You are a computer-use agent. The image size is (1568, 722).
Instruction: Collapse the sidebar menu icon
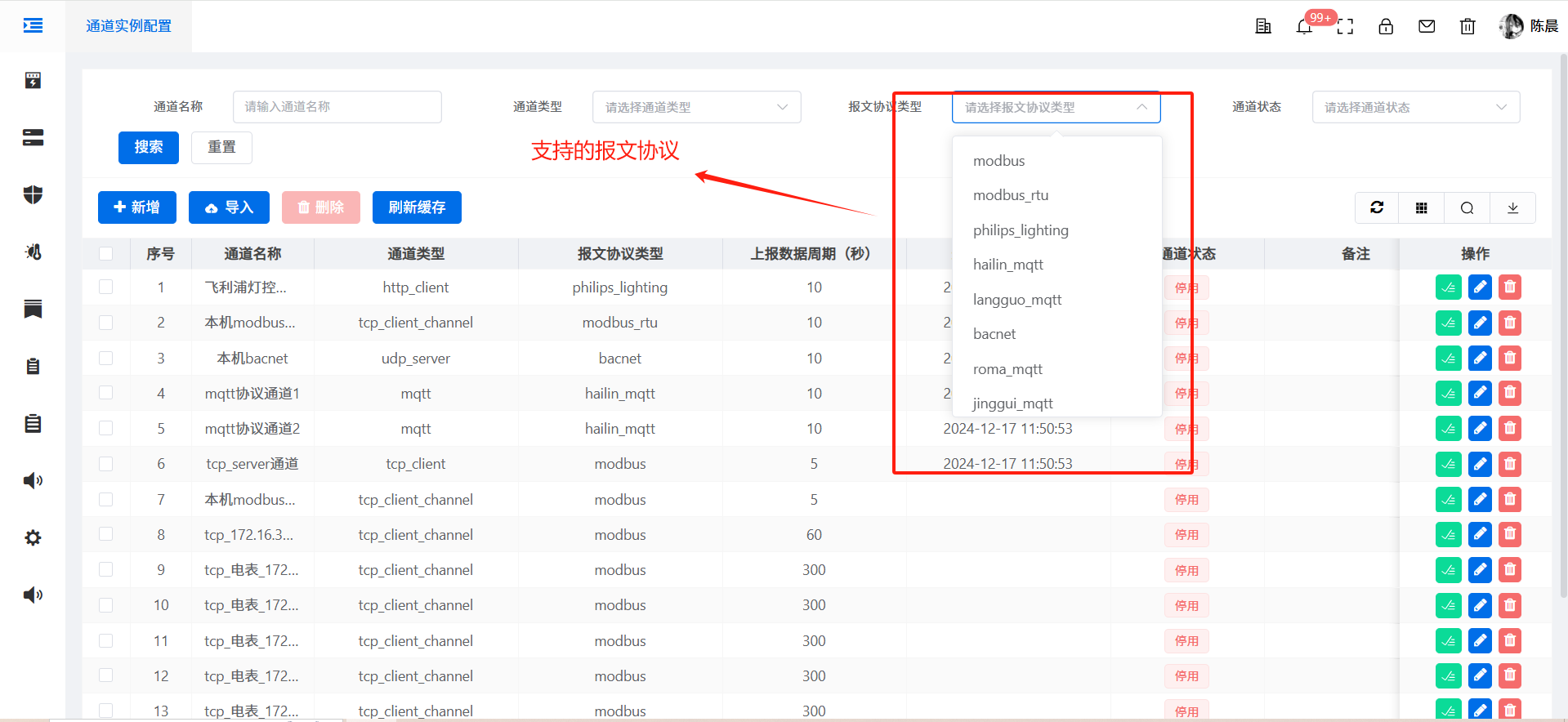coord(33,25)
